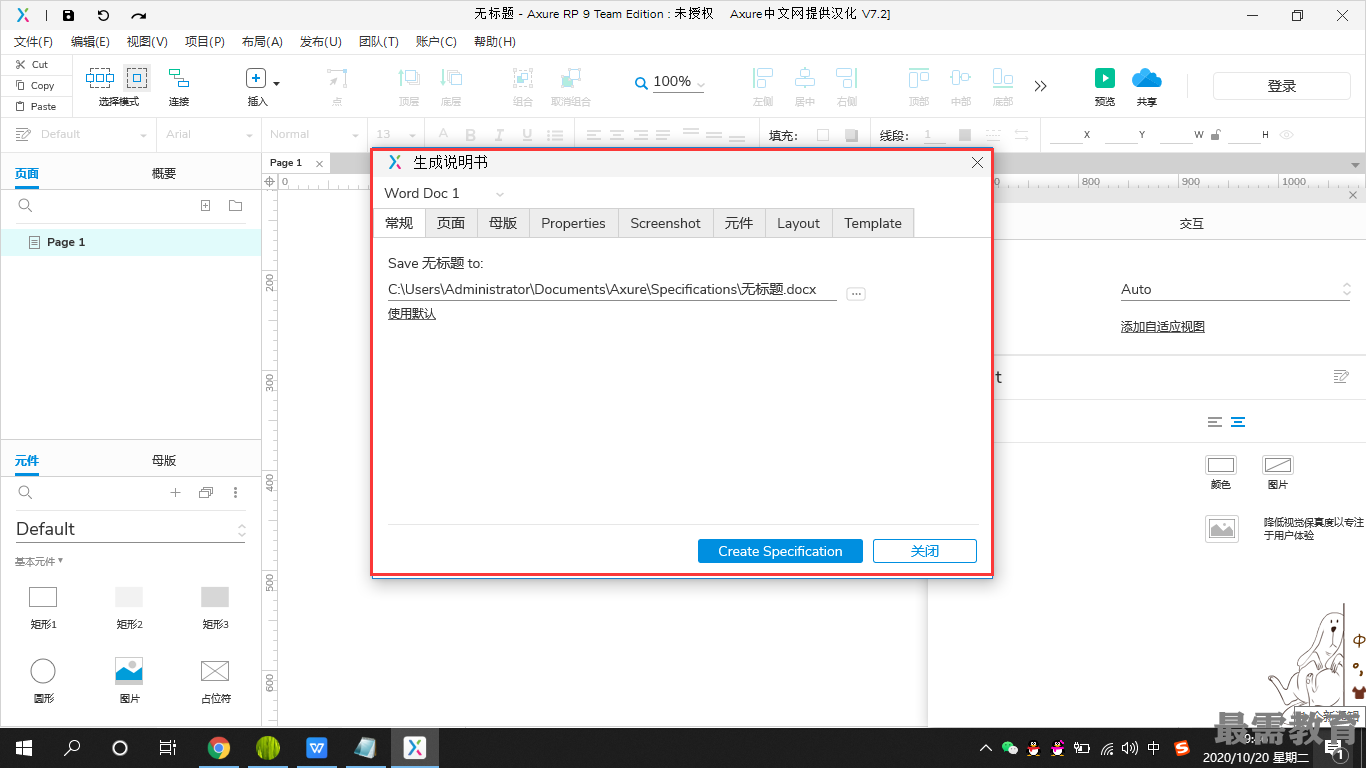Click the 圆形 ellipse widget

coord(43,671)
